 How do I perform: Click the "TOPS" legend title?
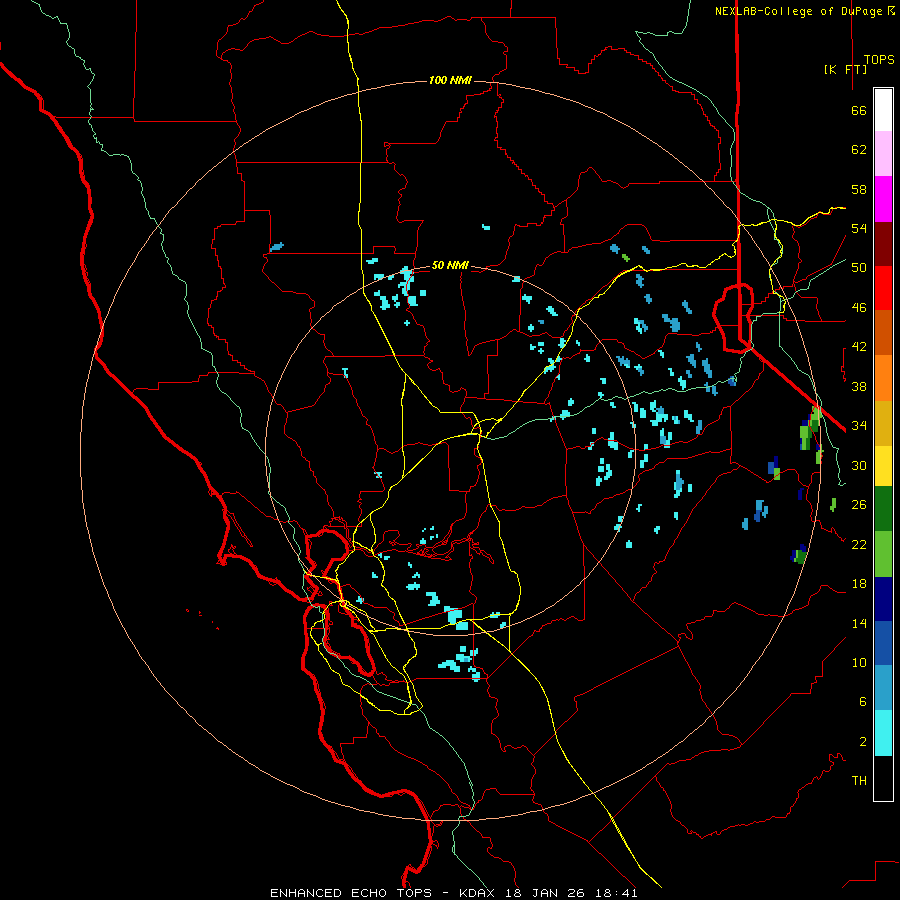[879, 60]
